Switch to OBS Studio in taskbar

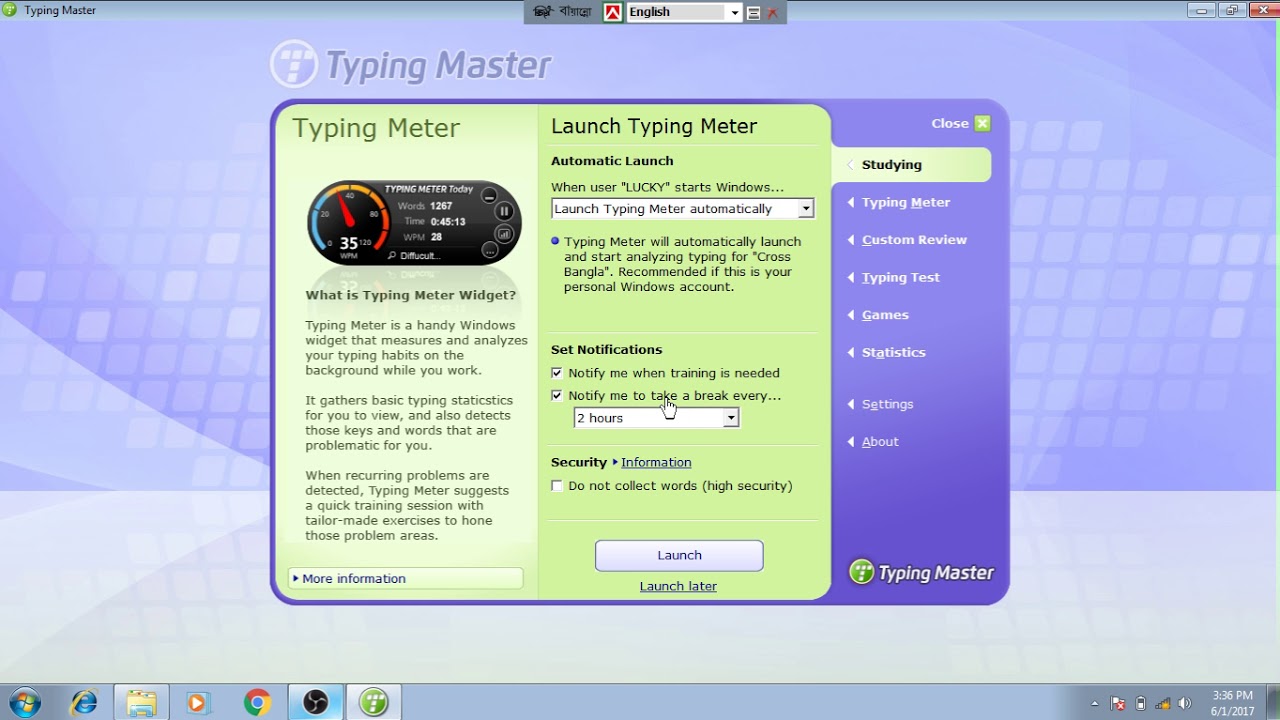click(x=315, y=703)
